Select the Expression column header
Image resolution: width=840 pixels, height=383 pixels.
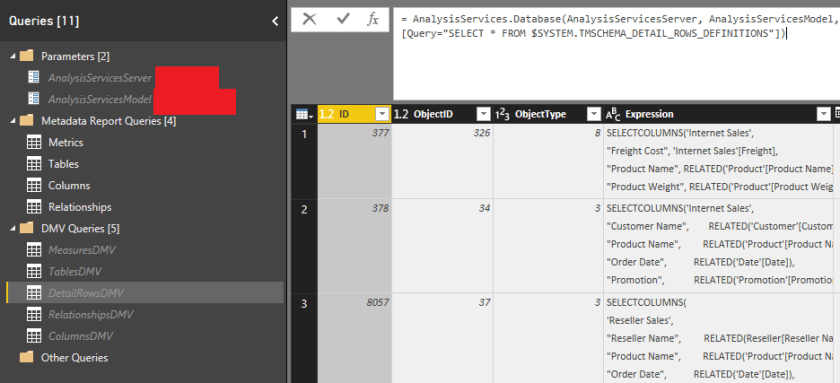click(x=717, y=114)
